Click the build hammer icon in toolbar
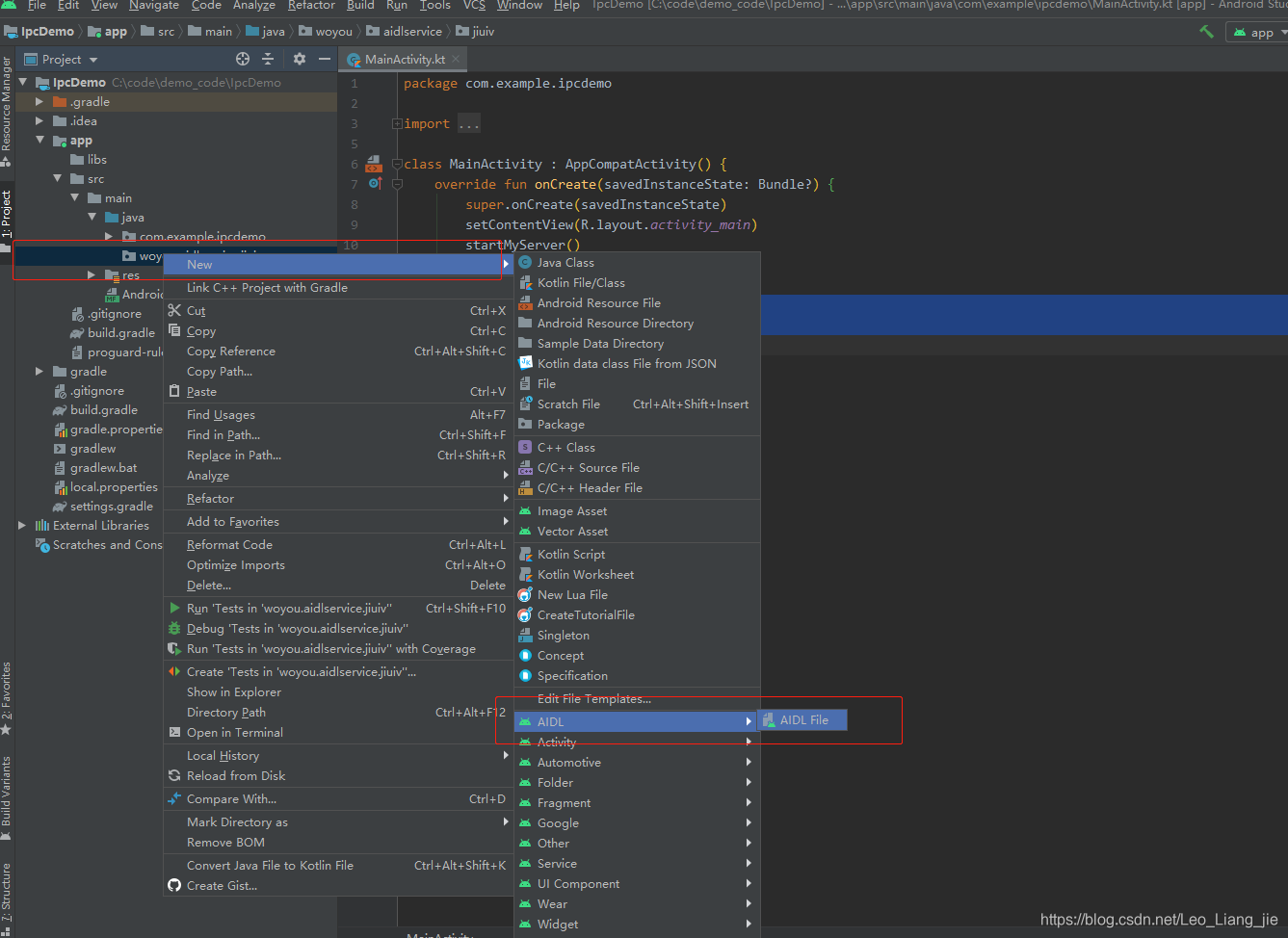This screenshot has width=1288, height=938. click(1206, 31)
